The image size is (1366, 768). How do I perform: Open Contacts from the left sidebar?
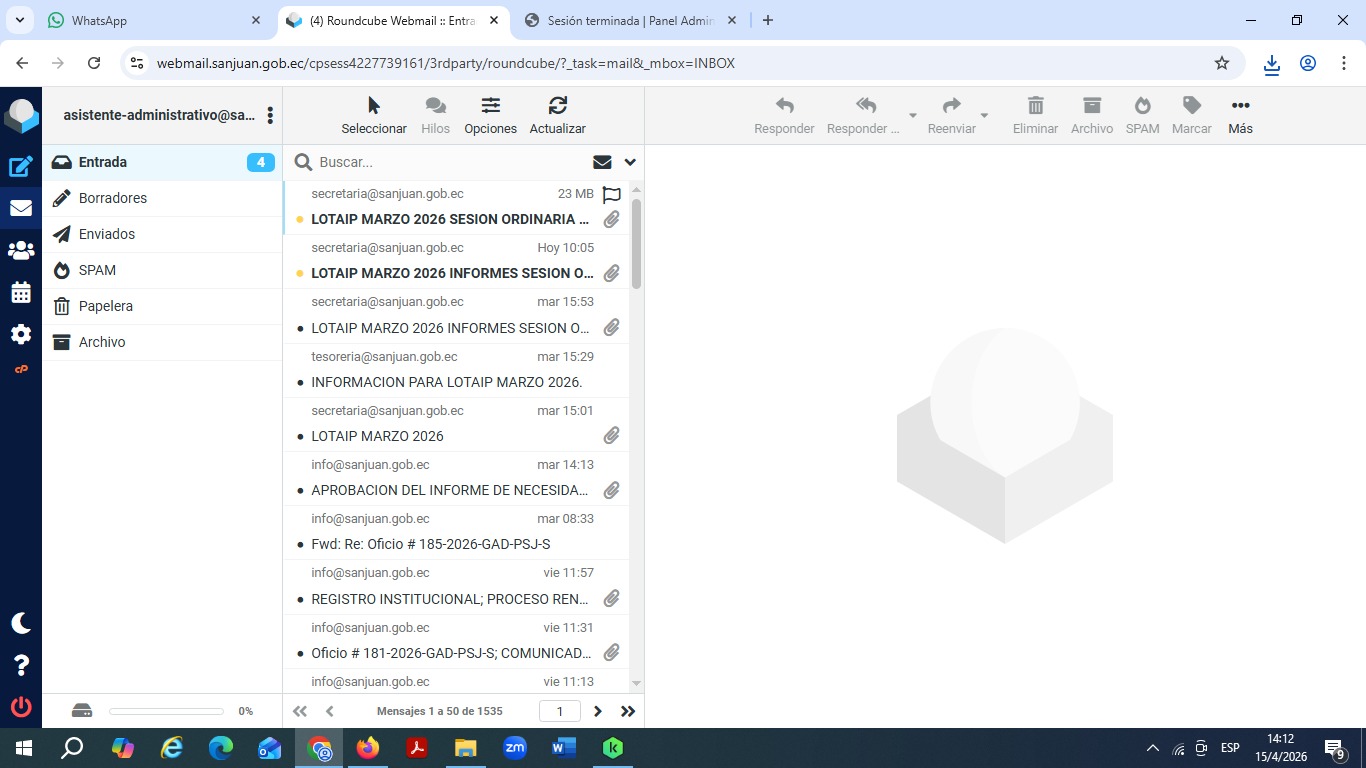21,250
